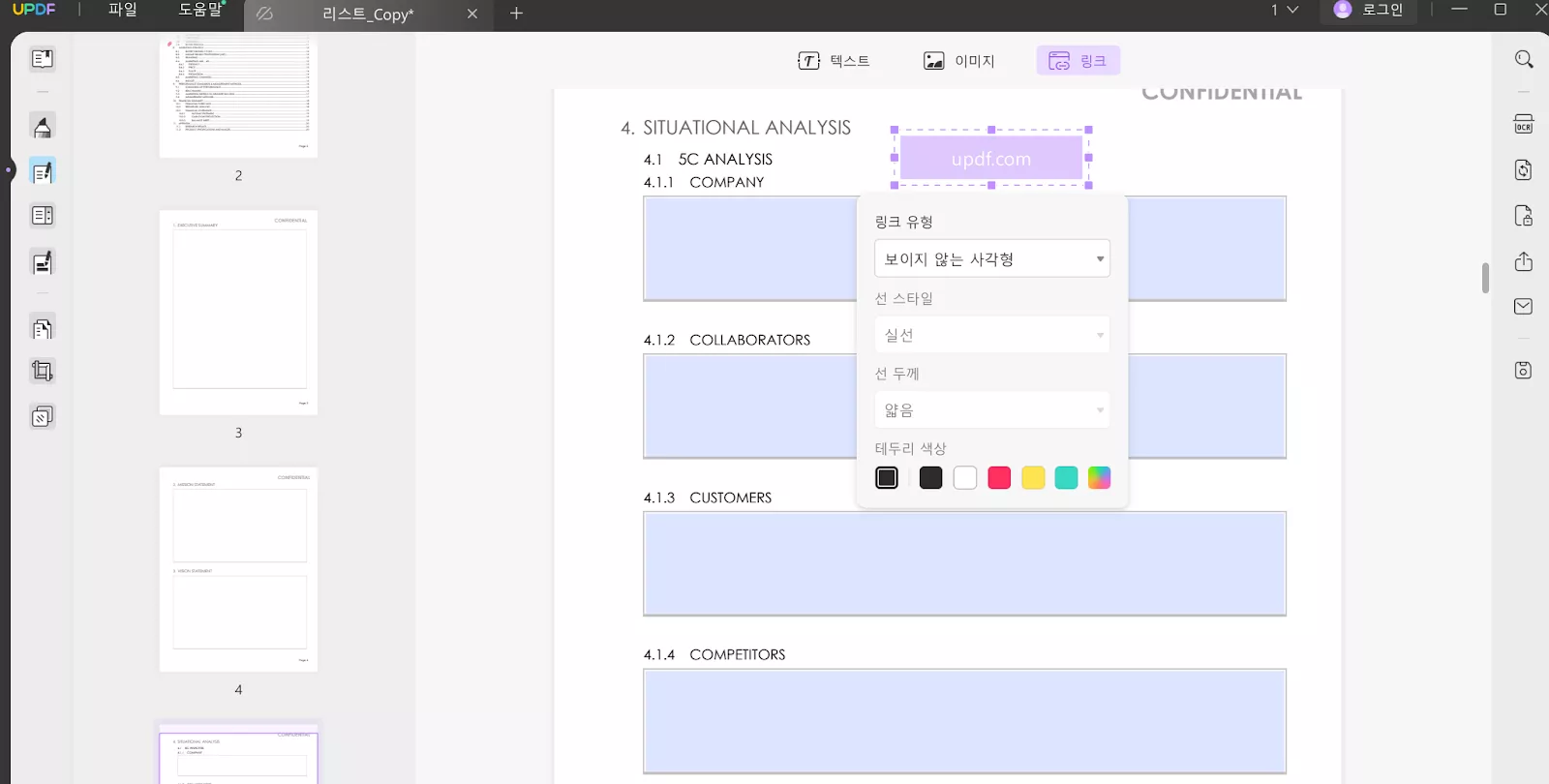1549x784 pixels.
Task: Run the OCR recognition tool
Action: 1524,124
